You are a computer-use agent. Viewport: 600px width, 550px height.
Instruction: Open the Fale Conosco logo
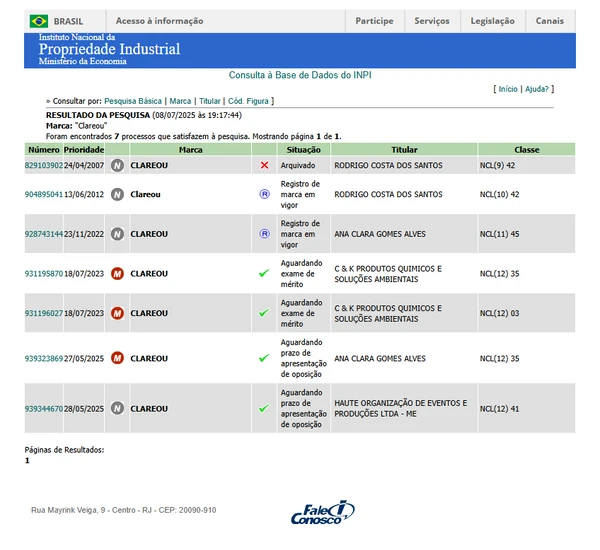[323, 512]
